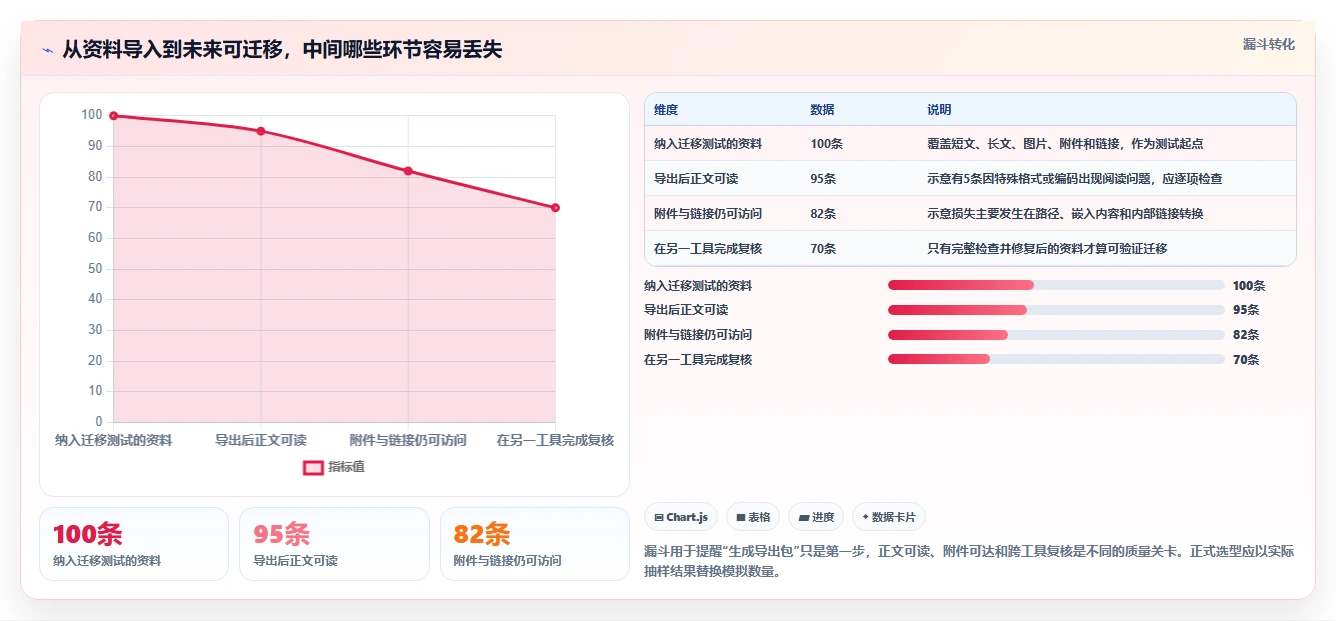This screenshot has height=621, width=1336.
Task: Click the progress bar for 纳入迁移测试的资料
Action: [x=1056, y=286]
